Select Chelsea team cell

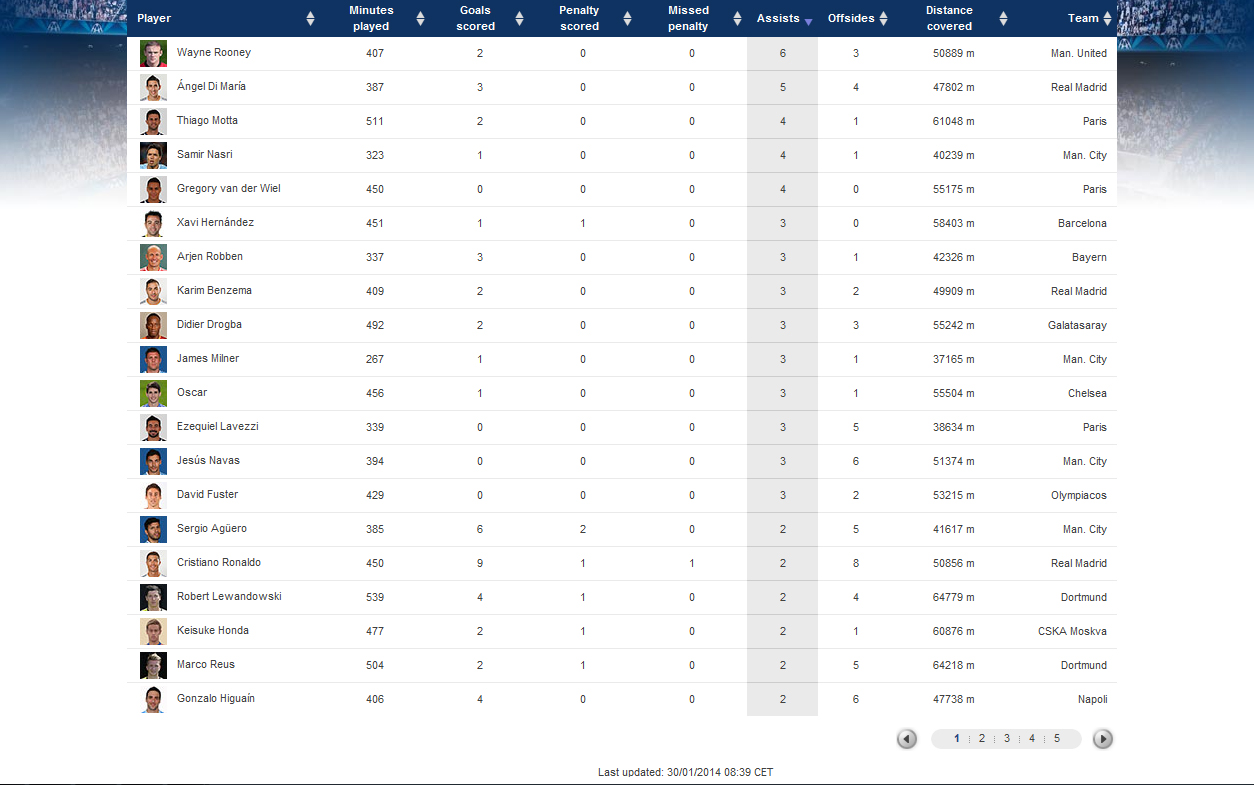[1088, 393]
